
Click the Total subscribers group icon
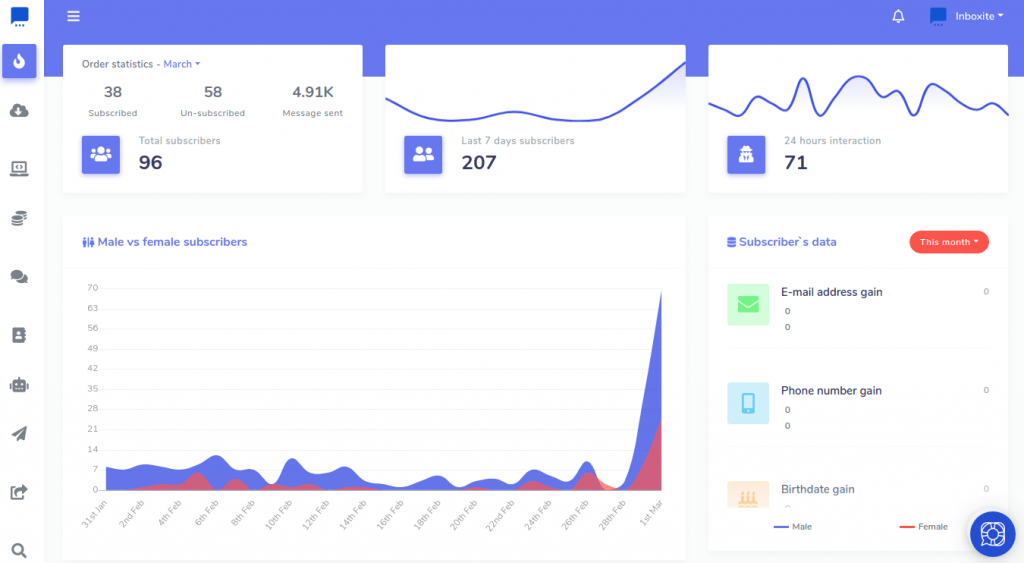point(101,155)
